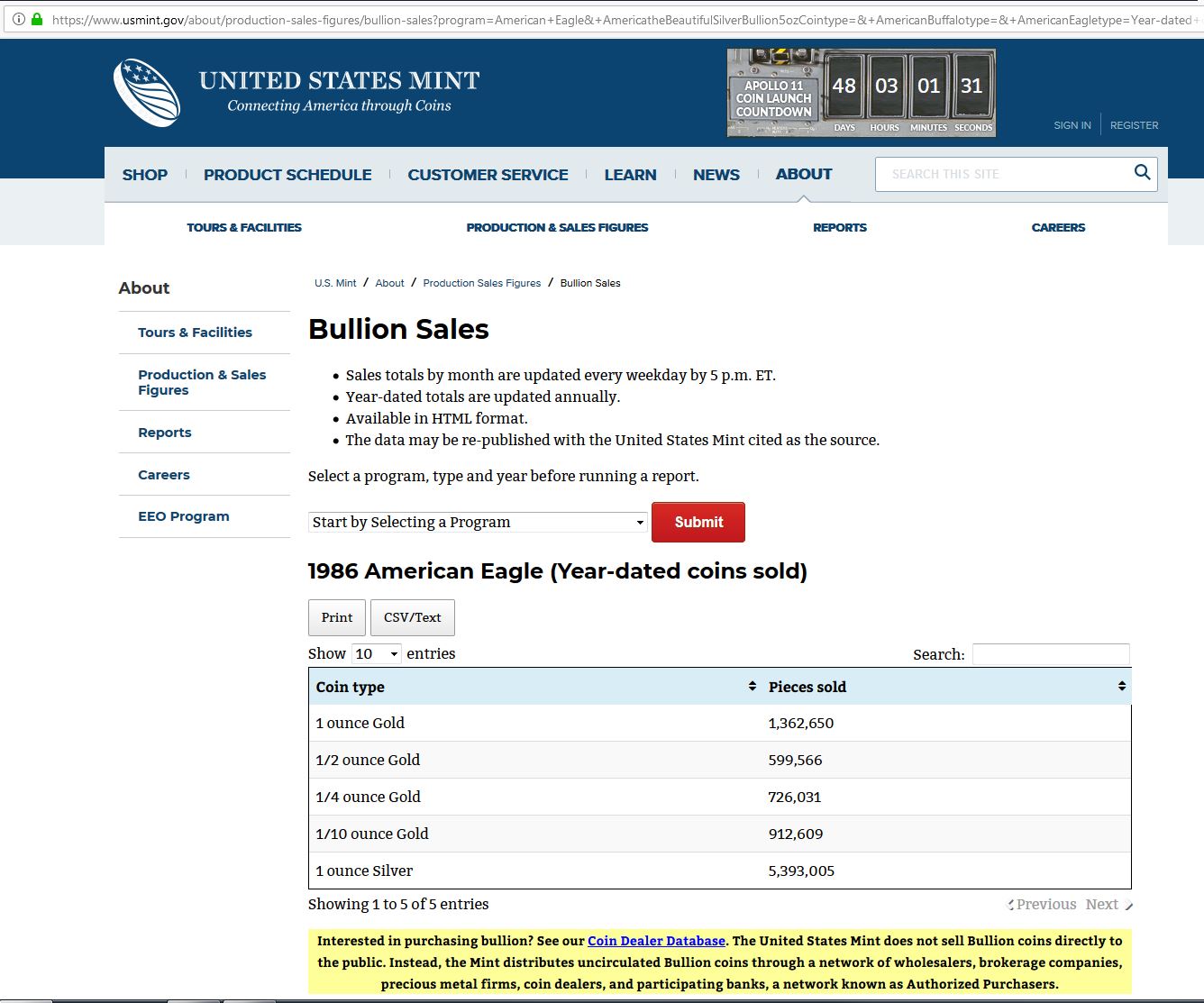Open the Apollo 11 Coin Launch Countdown banner

[862, 93]
